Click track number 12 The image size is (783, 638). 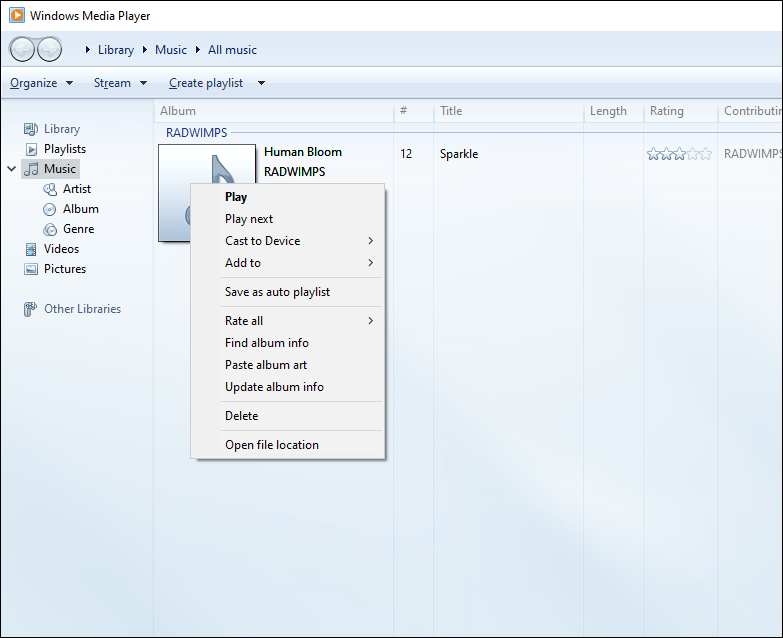point(406,154)
